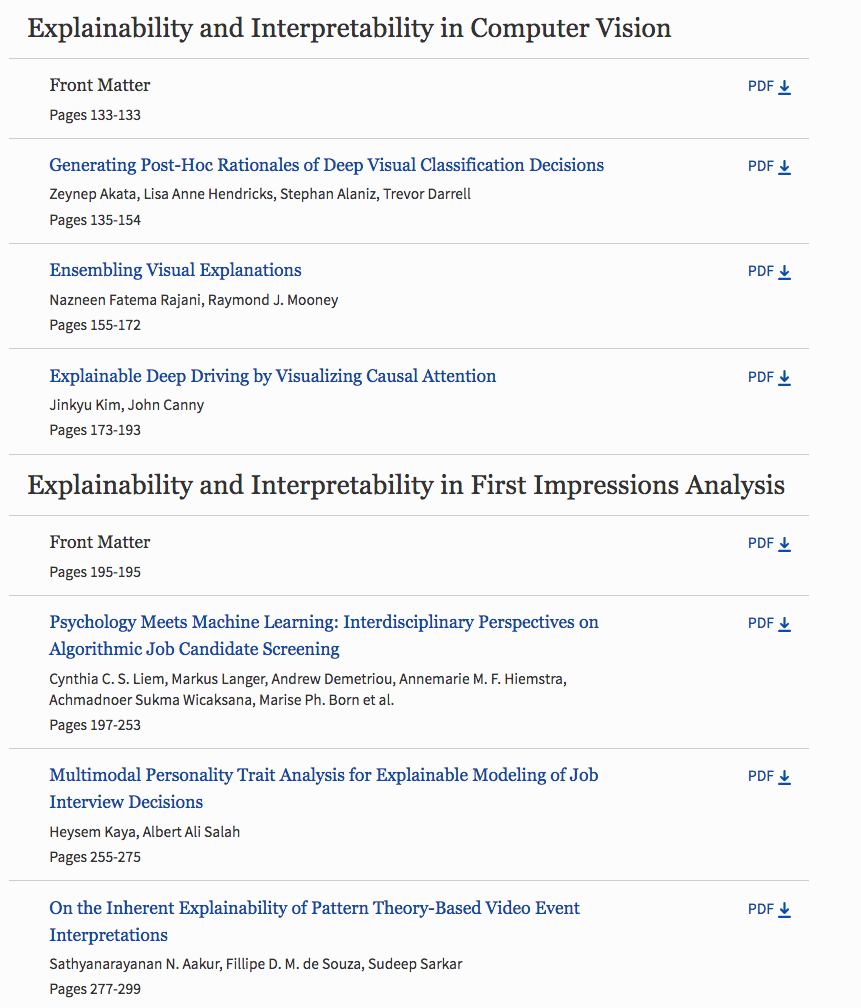Download Ensembling Visual Explanations PDF
The height and width of the screenshot is (1008, 861).
[769, 272]
